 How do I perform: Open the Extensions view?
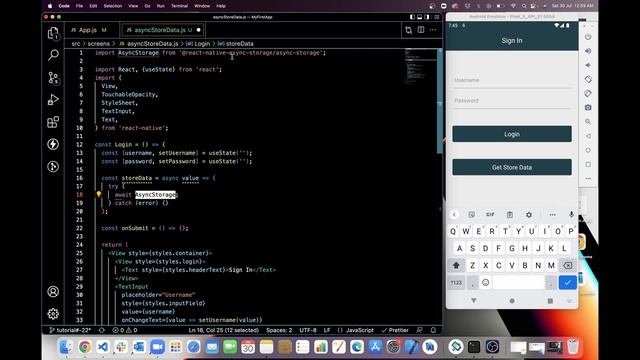53,122
